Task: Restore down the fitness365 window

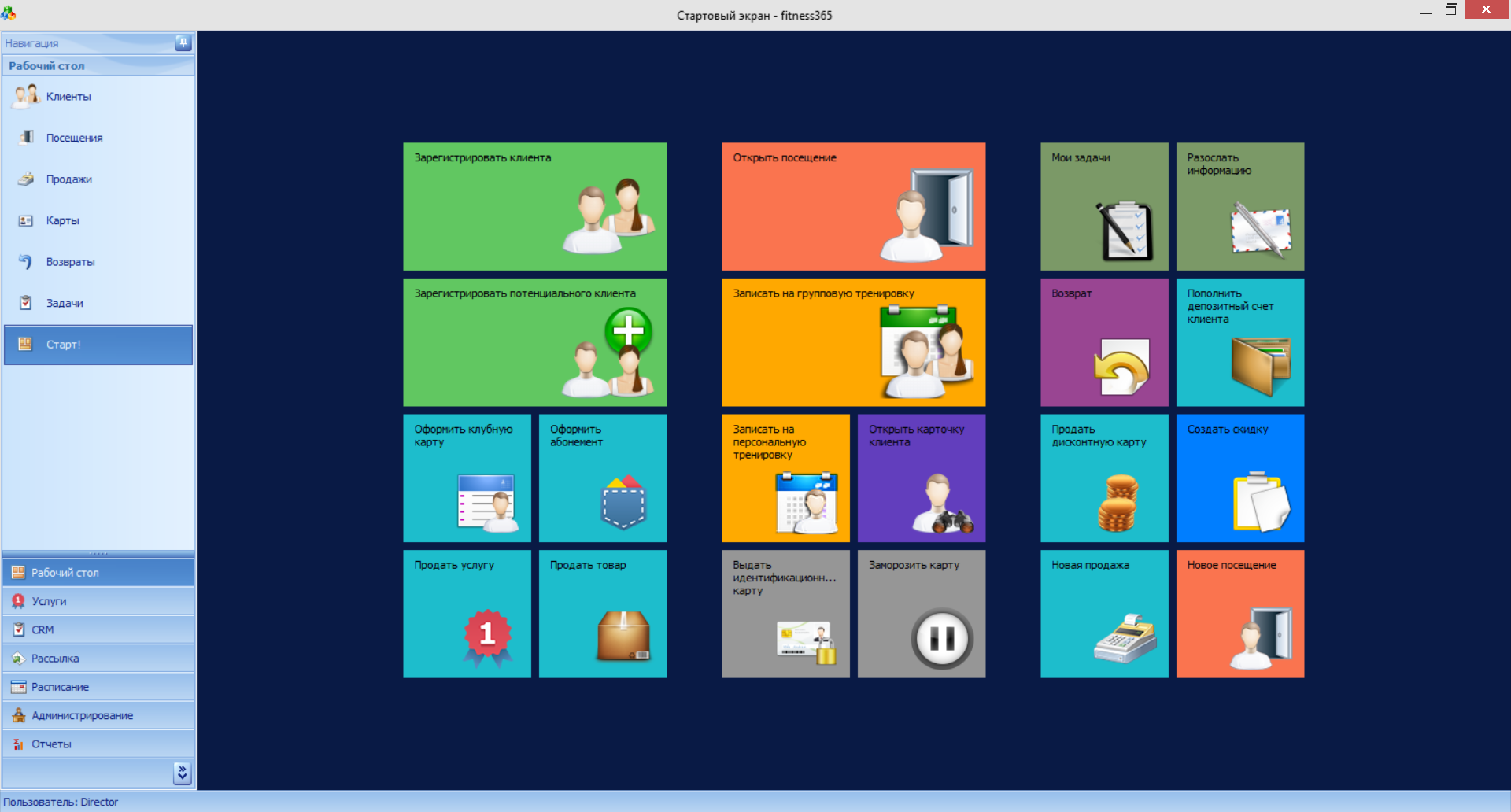Action: click(x=1452, y=10)
